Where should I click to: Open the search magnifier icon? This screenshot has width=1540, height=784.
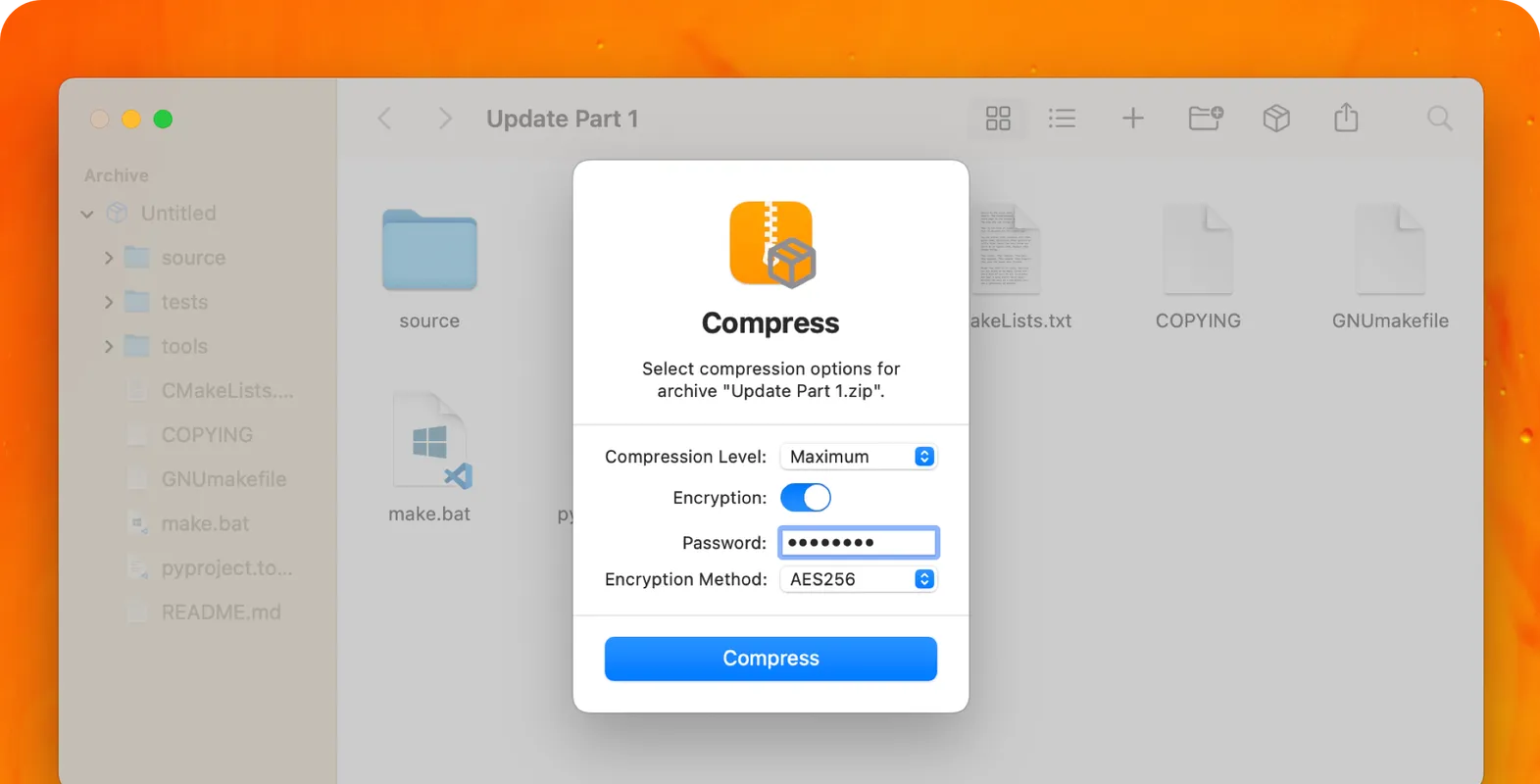pos(1439,119)
